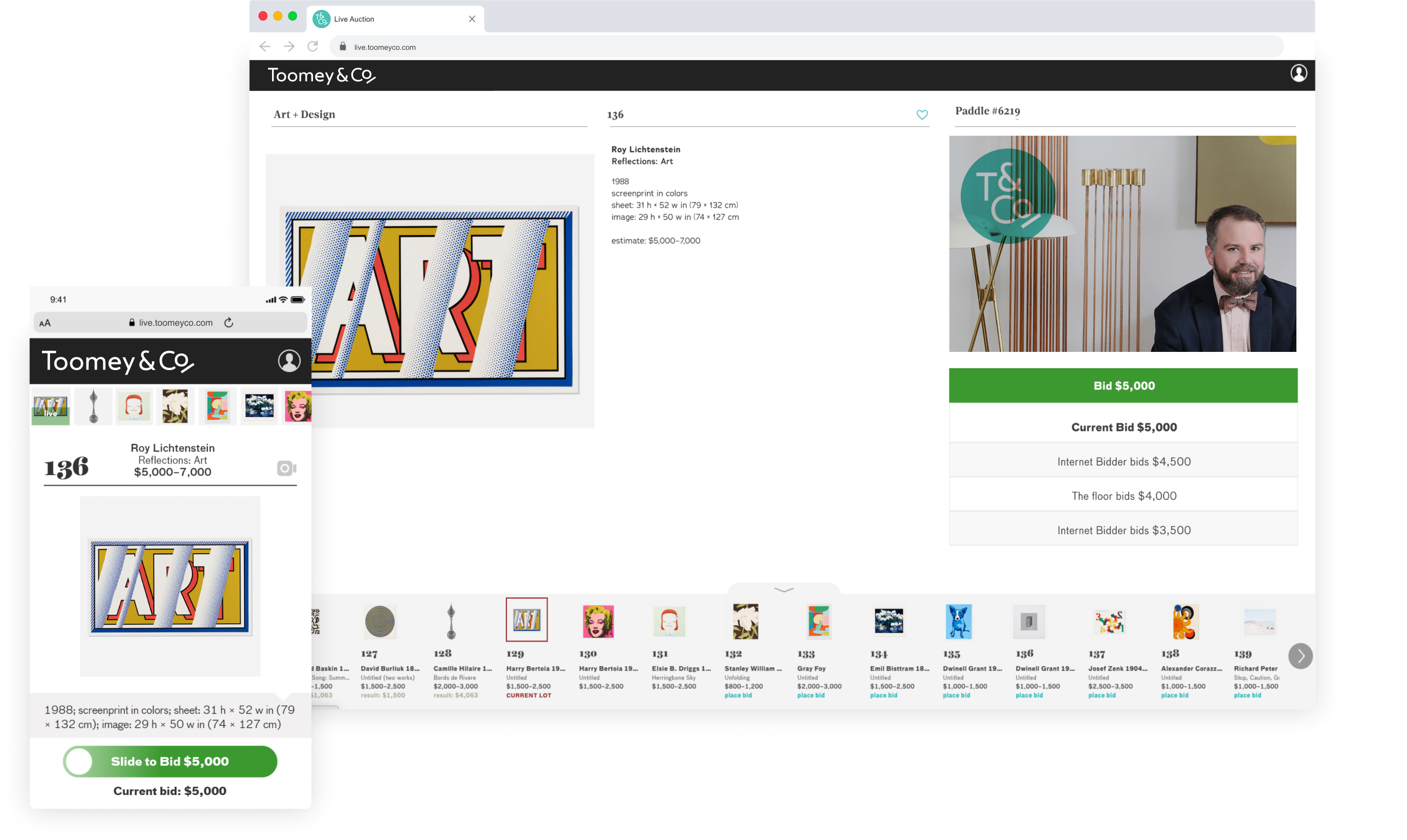Image resolution: width=1407 pixels, height=840 pixels.
Task: Click Art + Design auction title
Action: point(304,115)
